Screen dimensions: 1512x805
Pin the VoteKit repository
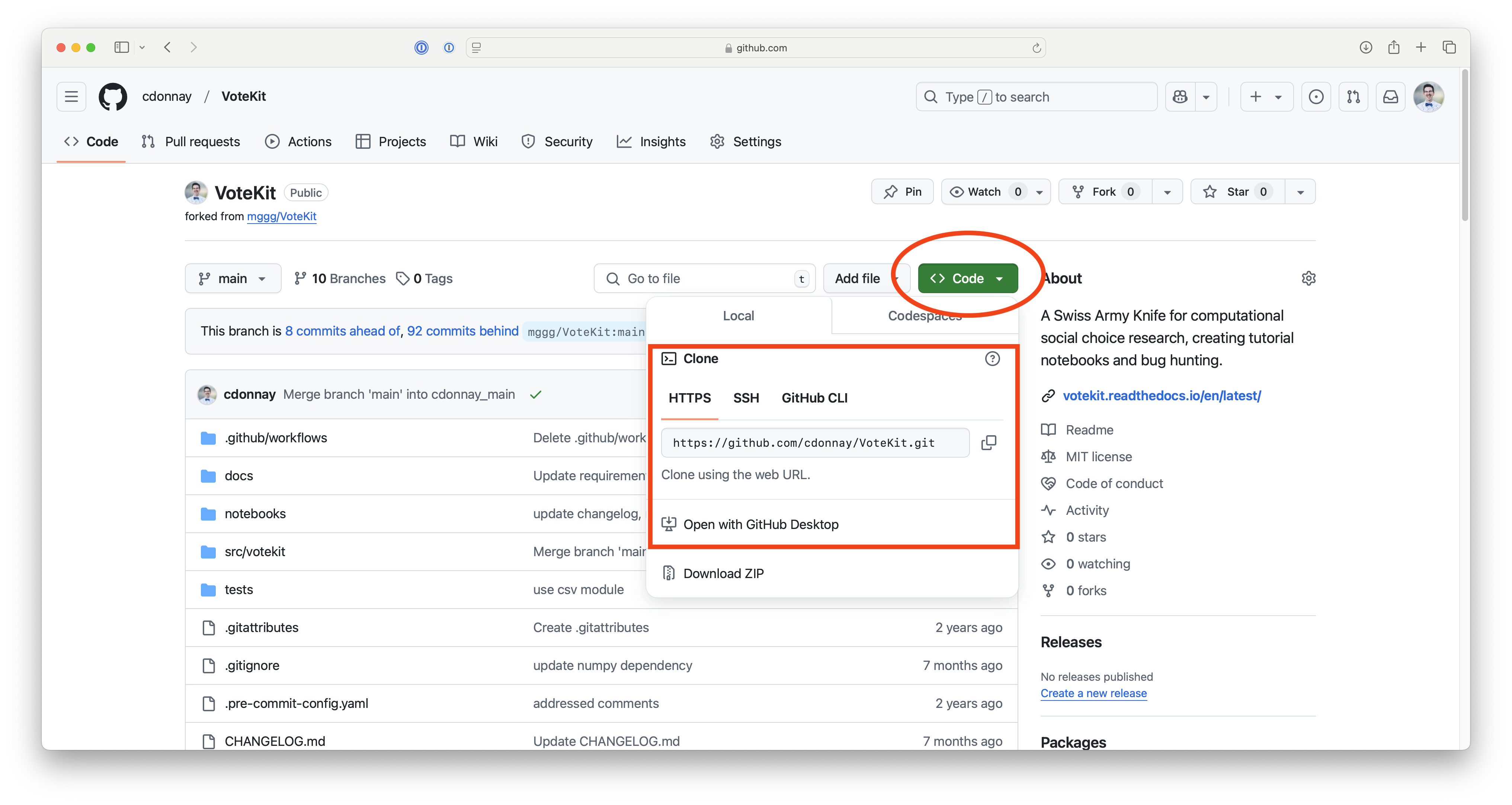tap(902, 192)
